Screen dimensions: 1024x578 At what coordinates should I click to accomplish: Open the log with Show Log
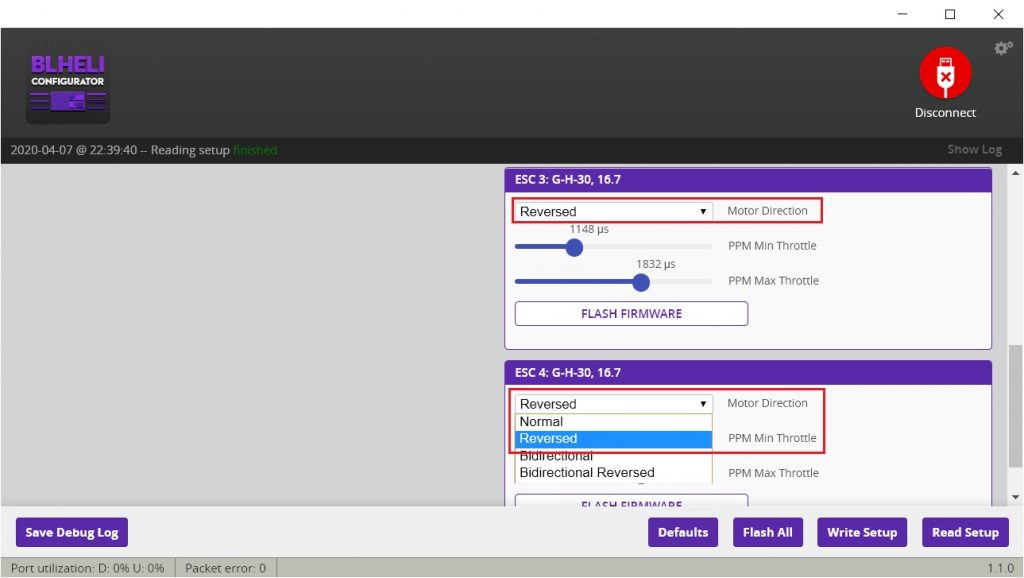coord(974,150)
